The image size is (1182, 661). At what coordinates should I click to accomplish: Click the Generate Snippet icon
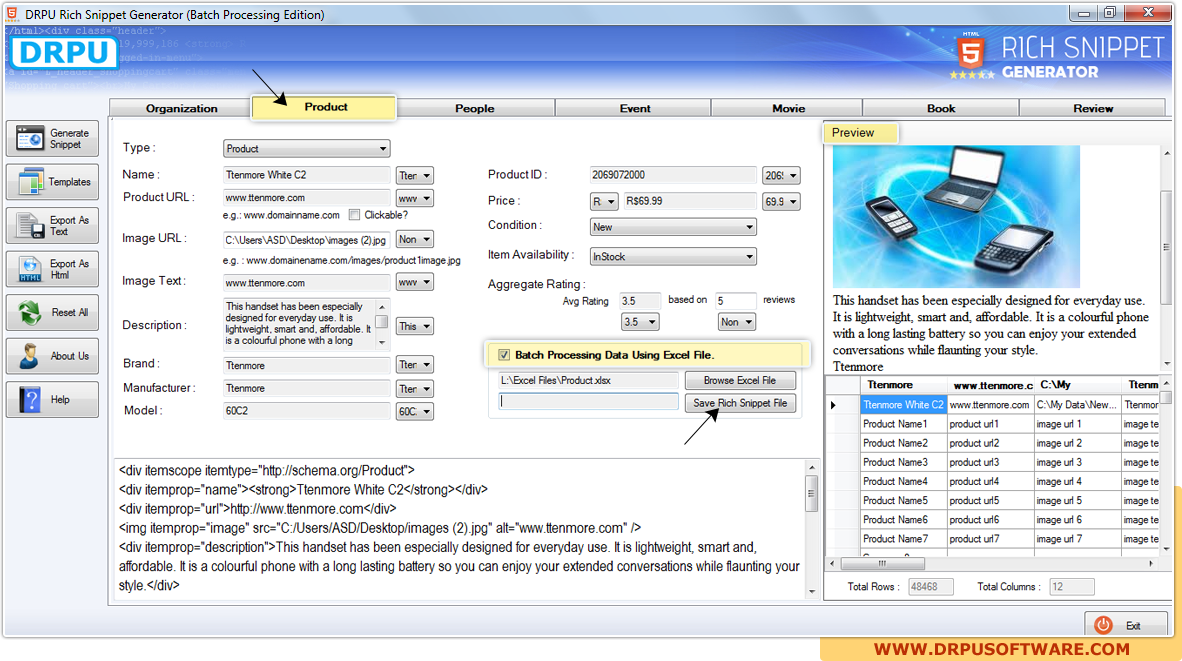[32, 139]
